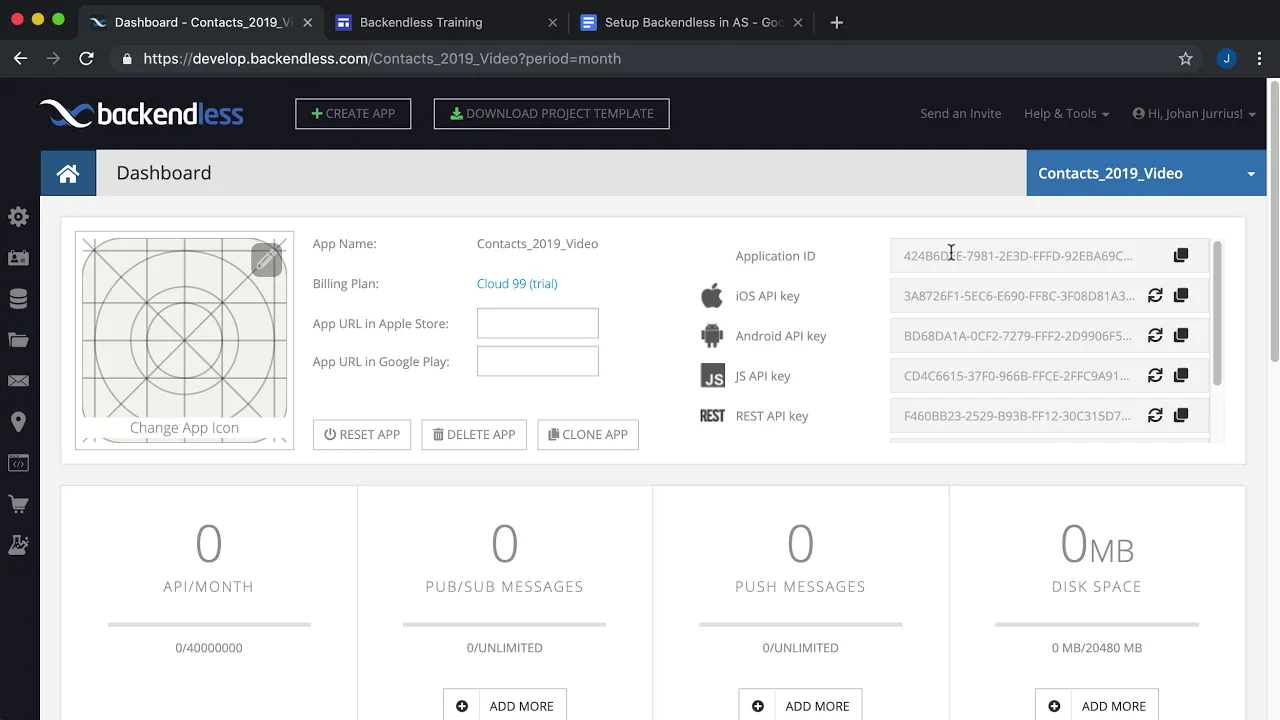Click the Application ID value field

point(1049,256)
